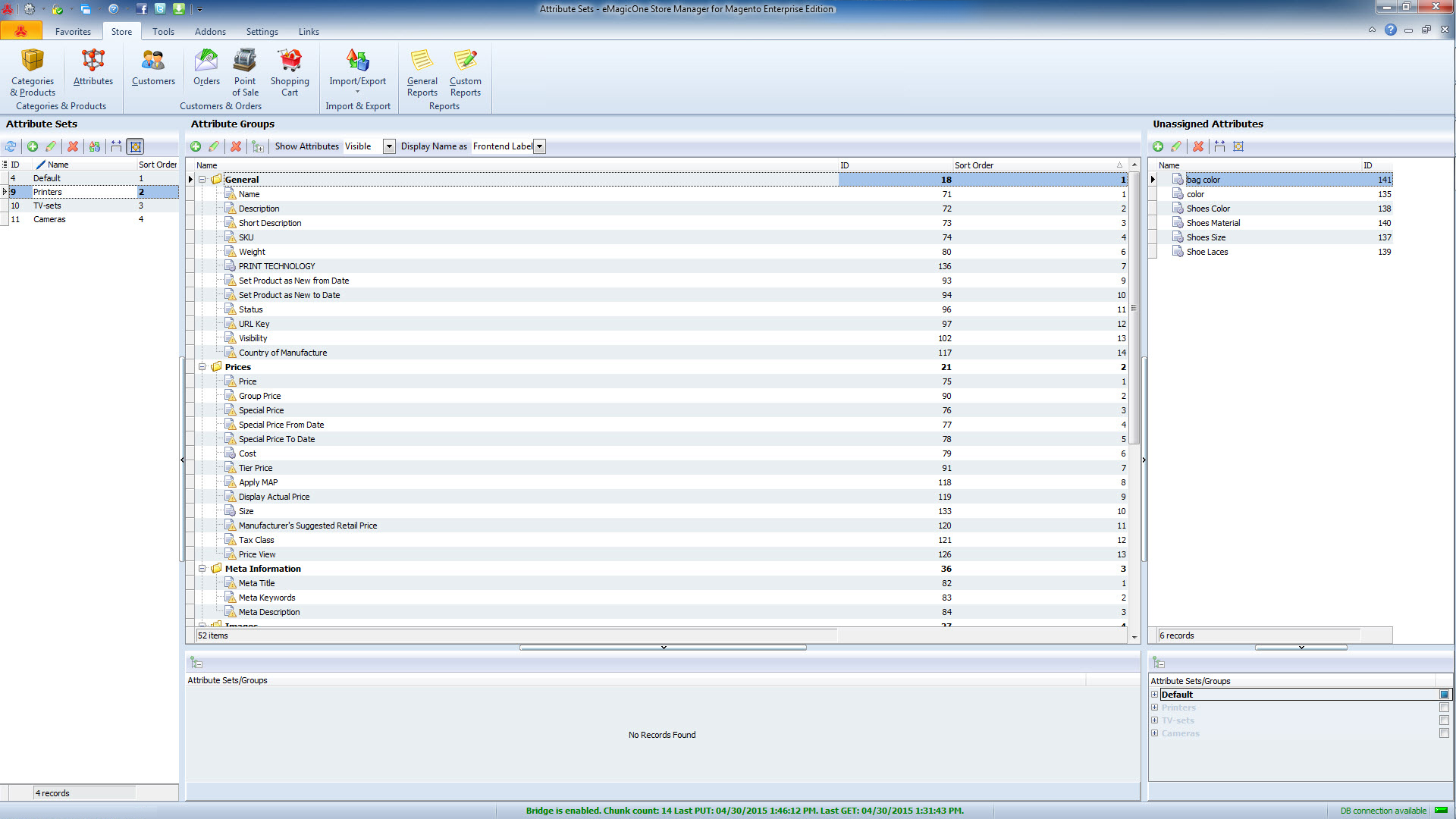Open the Facebook link icon

pos(142,9)
